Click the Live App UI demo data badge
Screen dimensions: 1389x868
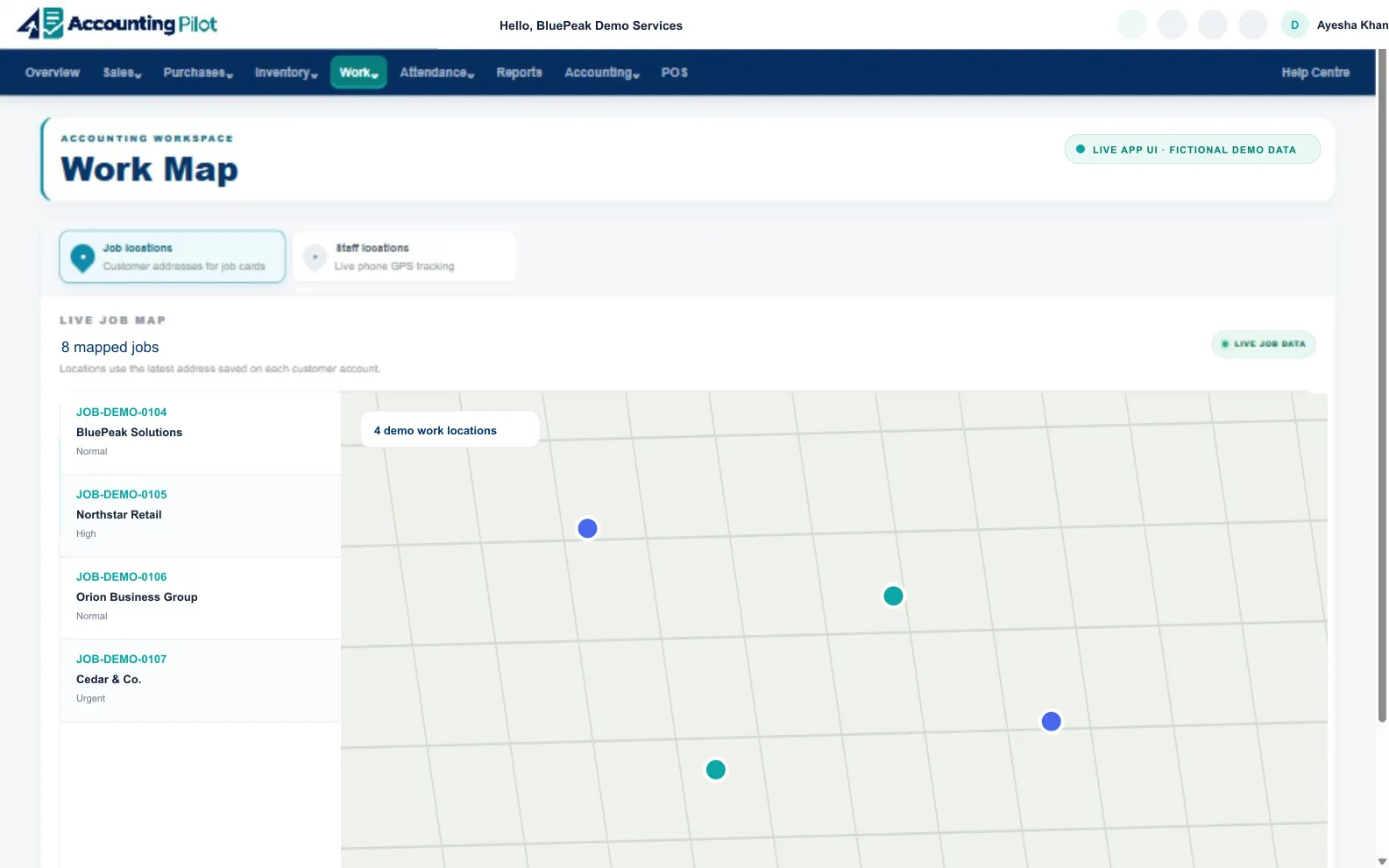tap(1192, 149)
